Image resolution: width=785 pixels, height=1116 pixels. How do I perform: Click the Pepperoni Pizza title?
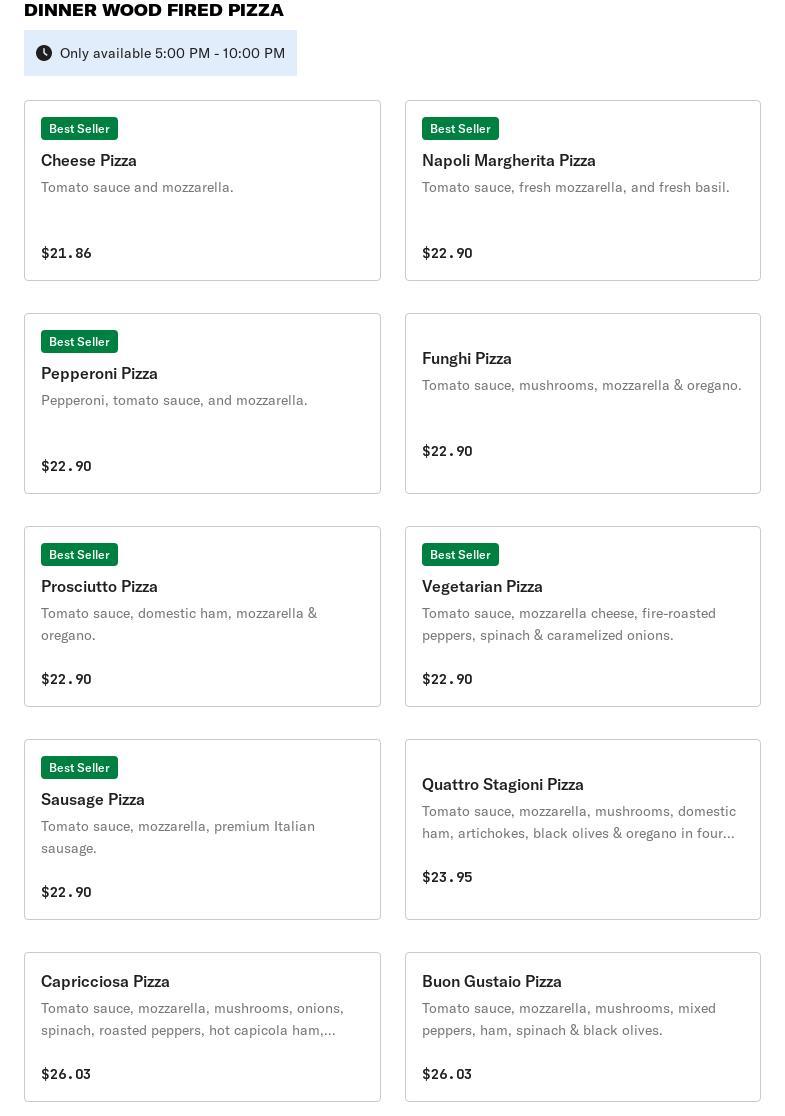click(x=99, y=373)
